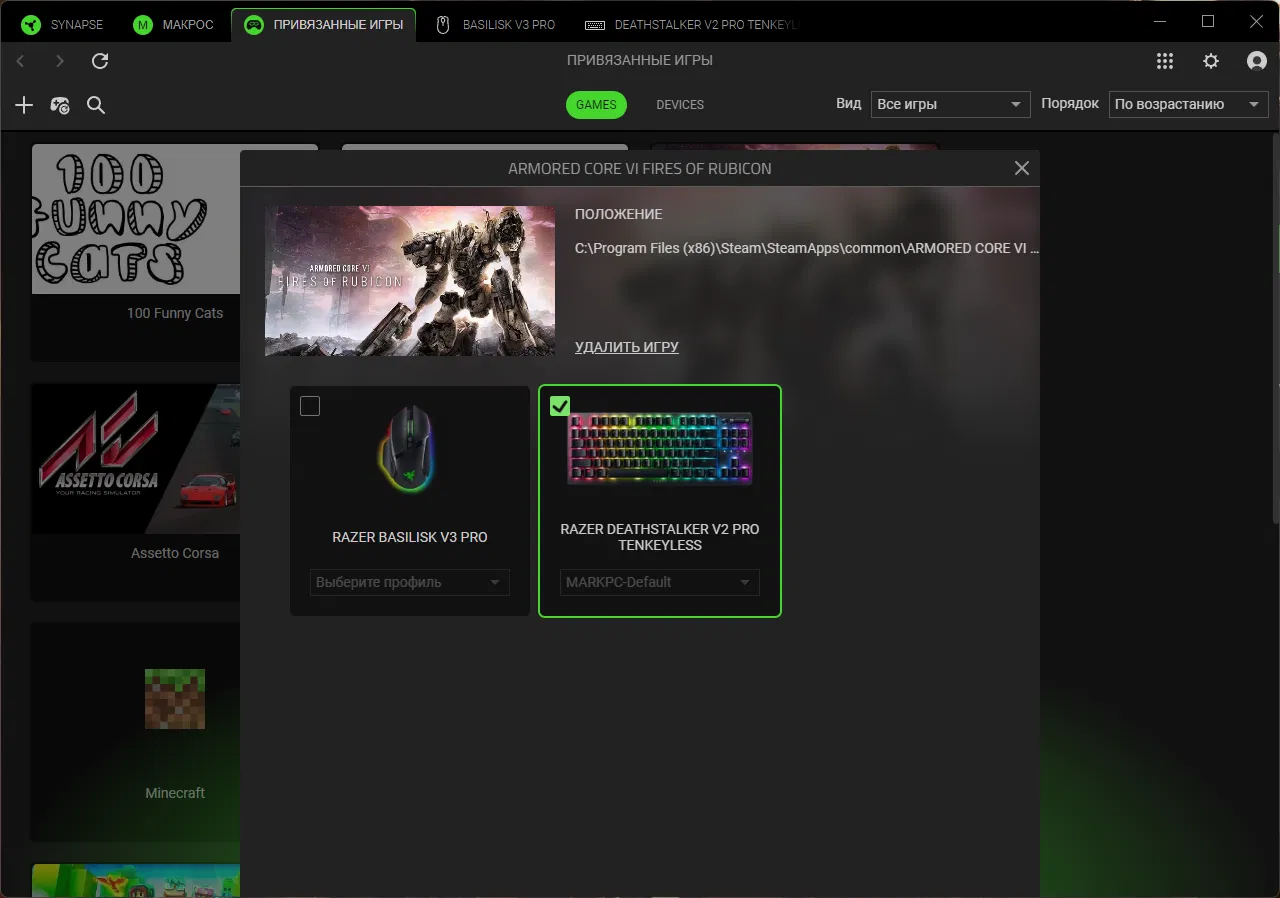The image size is (1280, 898).
Task: Check the Razer Basilisk V3 Pro checkbox
Action: (310, 406)
